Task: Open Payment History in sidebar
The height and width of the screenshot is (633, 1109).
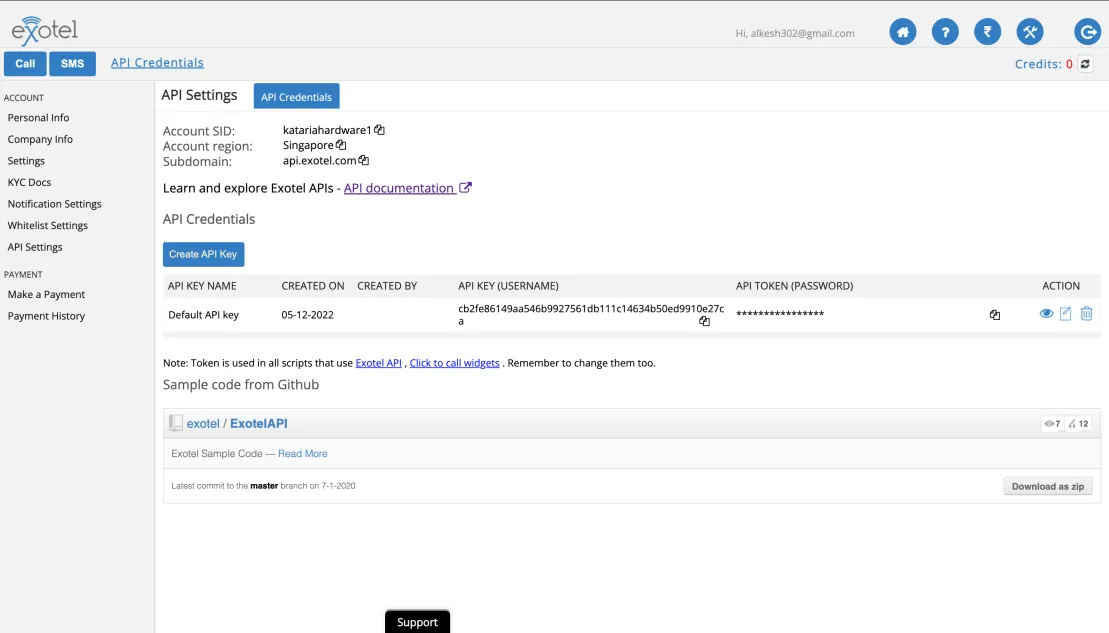Action: pos(46,316)
